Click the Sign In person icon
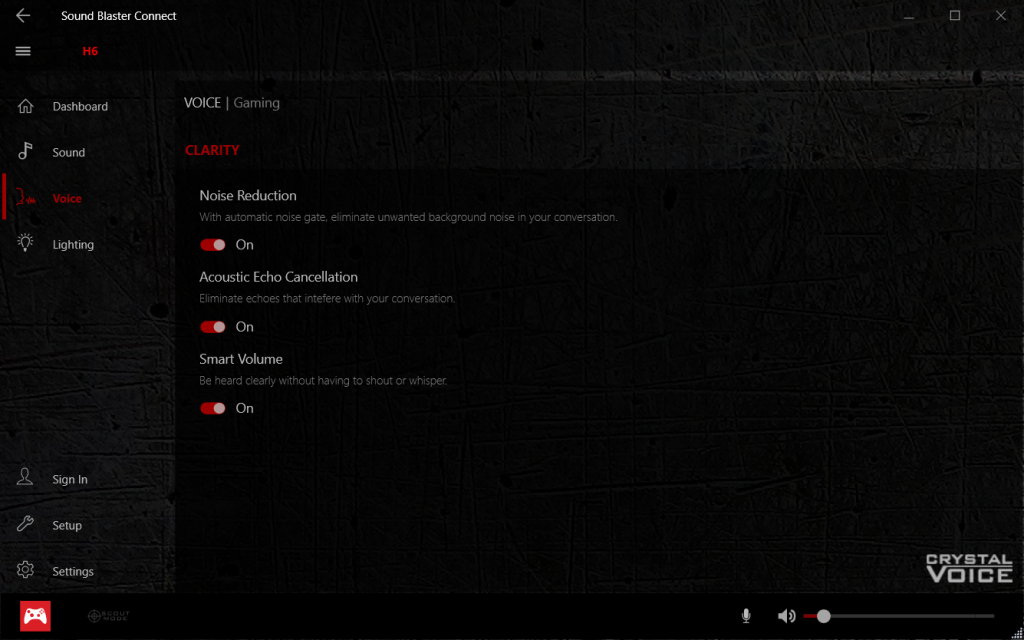 pos(25,477)
